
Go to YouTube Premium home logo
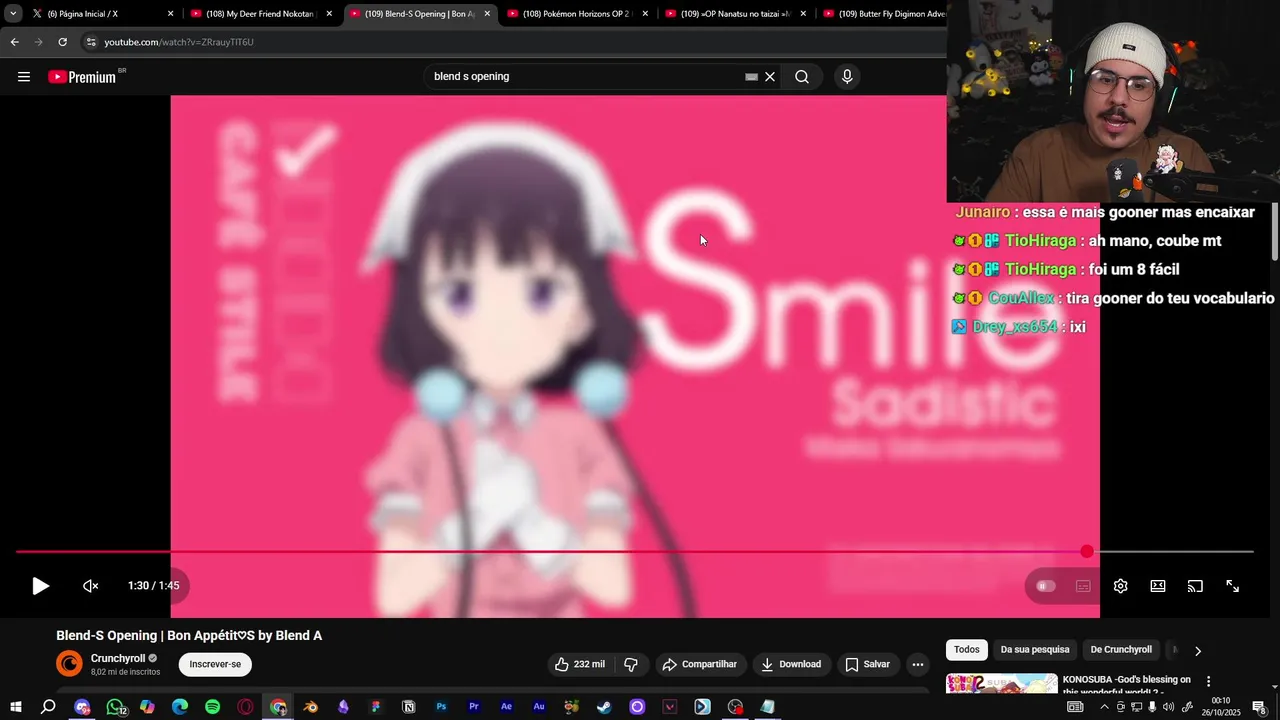click(82, 77)
